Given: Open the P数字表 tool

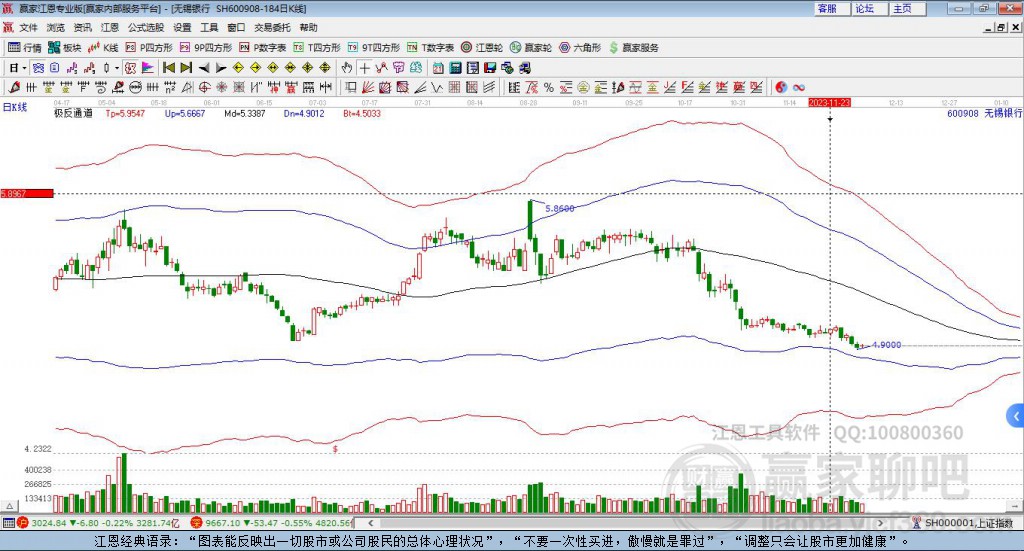Looking at the screenshot, I should pyautogui.click(x=263, y=48).
